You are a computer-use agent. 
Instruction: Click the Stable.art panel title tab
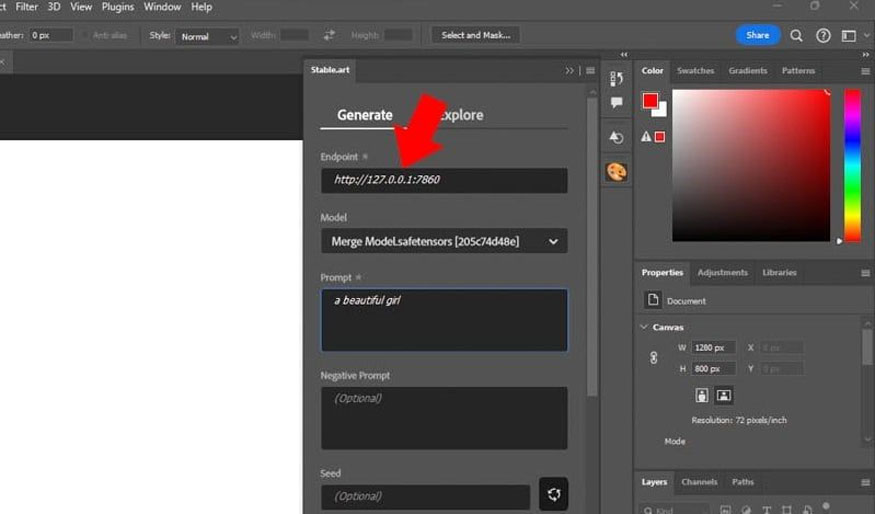(330, 70)
